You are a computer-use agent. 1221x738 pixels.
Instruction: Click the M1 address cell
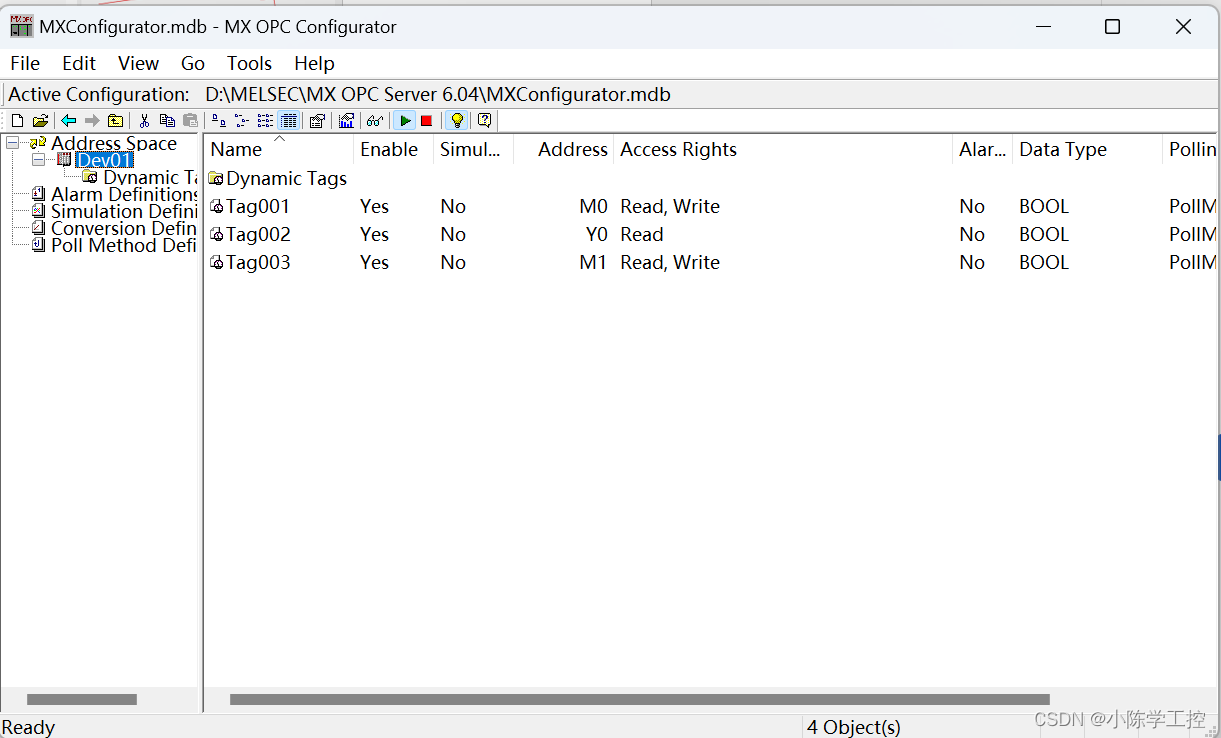(x=593, y=262)
